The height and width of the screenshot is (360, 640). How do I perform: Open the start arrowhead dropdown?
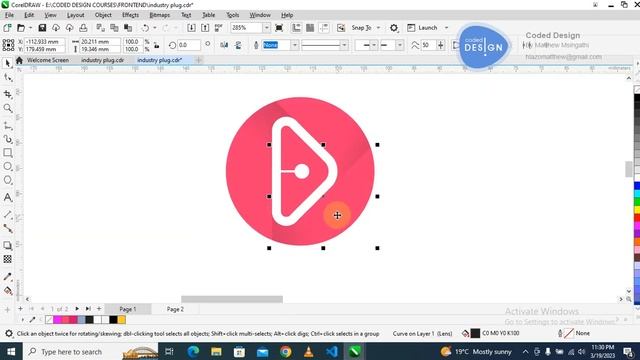click(x=374, y=45)
